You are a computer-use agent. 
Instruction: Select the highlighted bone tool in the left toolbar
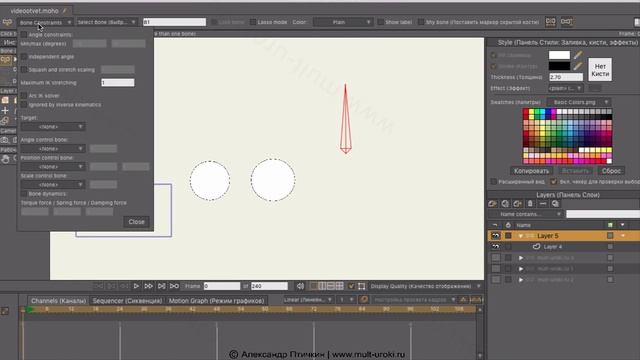5,60
